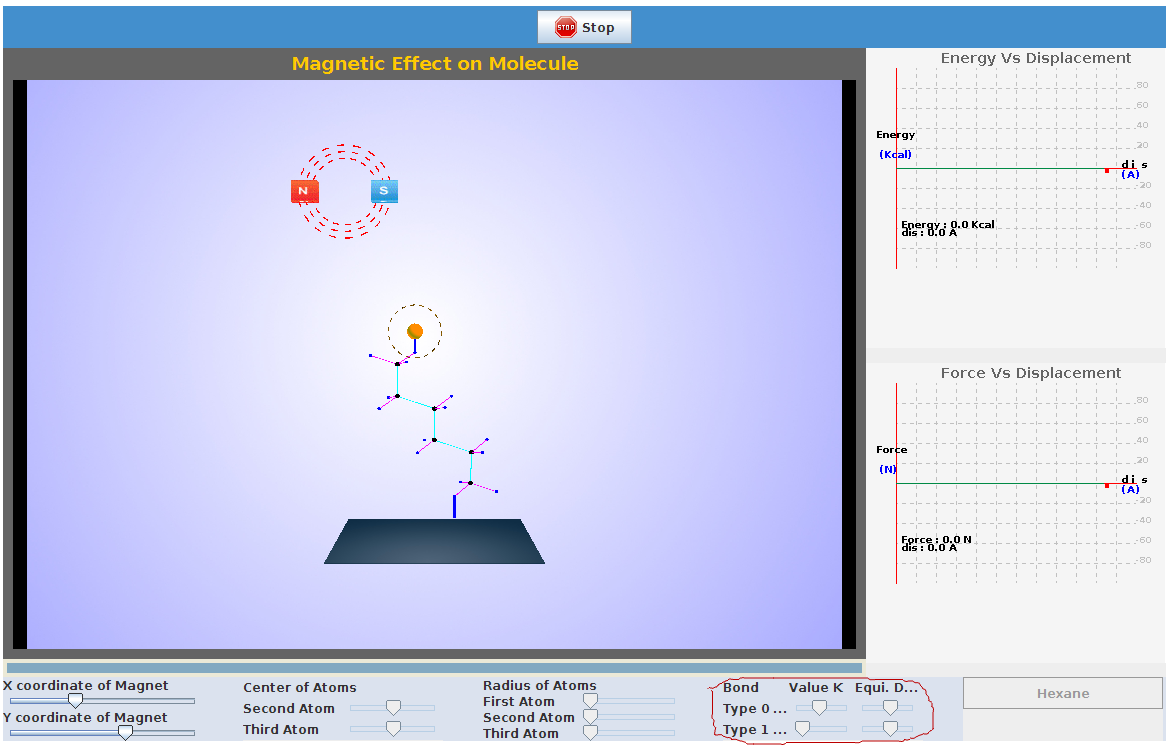Adjust Center of Atoms Third Atom slider

tap(392, 728)
